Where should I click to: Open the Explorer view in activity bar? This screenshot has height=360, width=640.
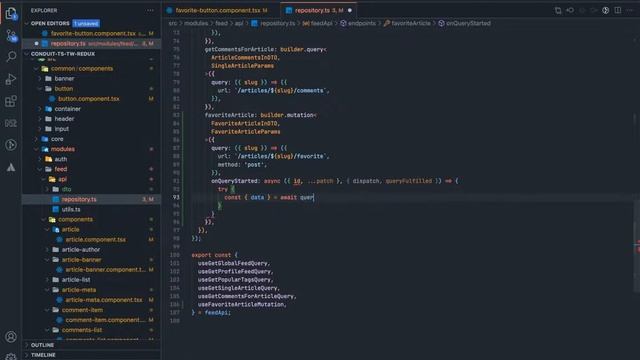[x=11, y=14]
